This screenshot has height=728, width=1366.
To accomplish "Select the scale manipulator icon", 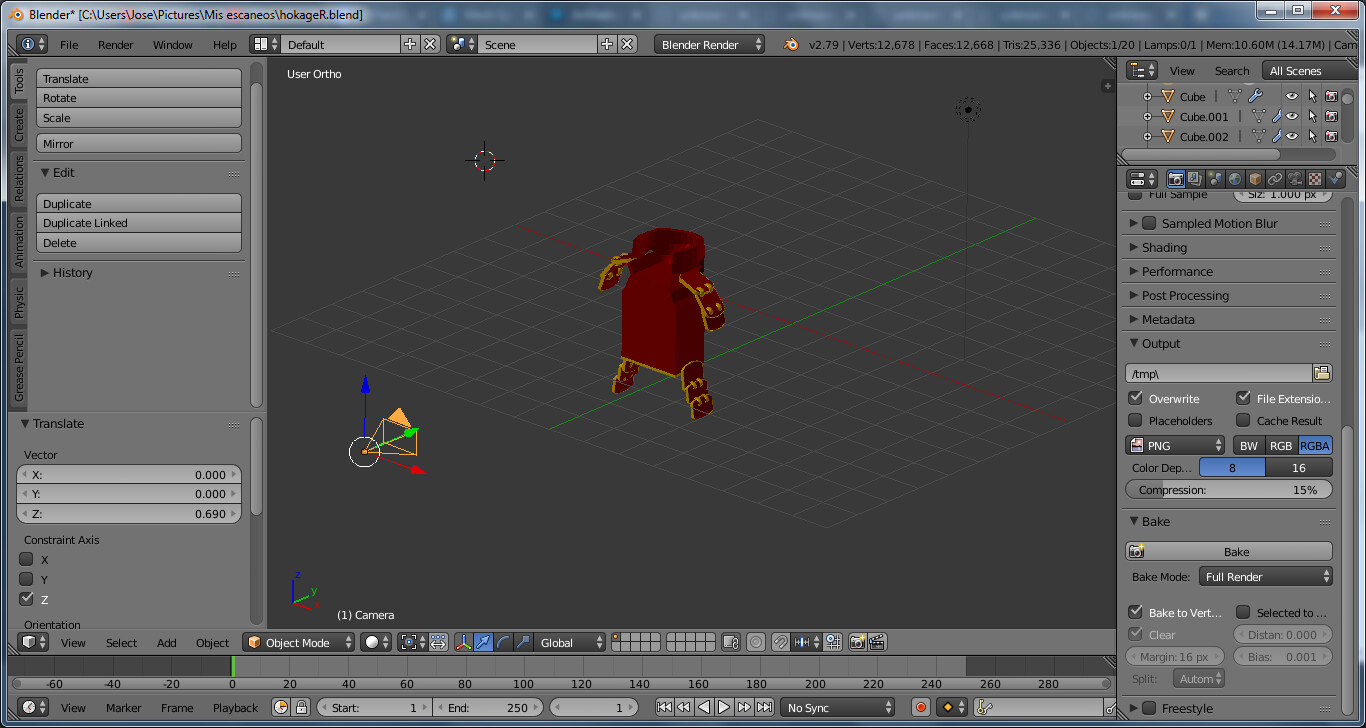I will click(x=522, y=642).
